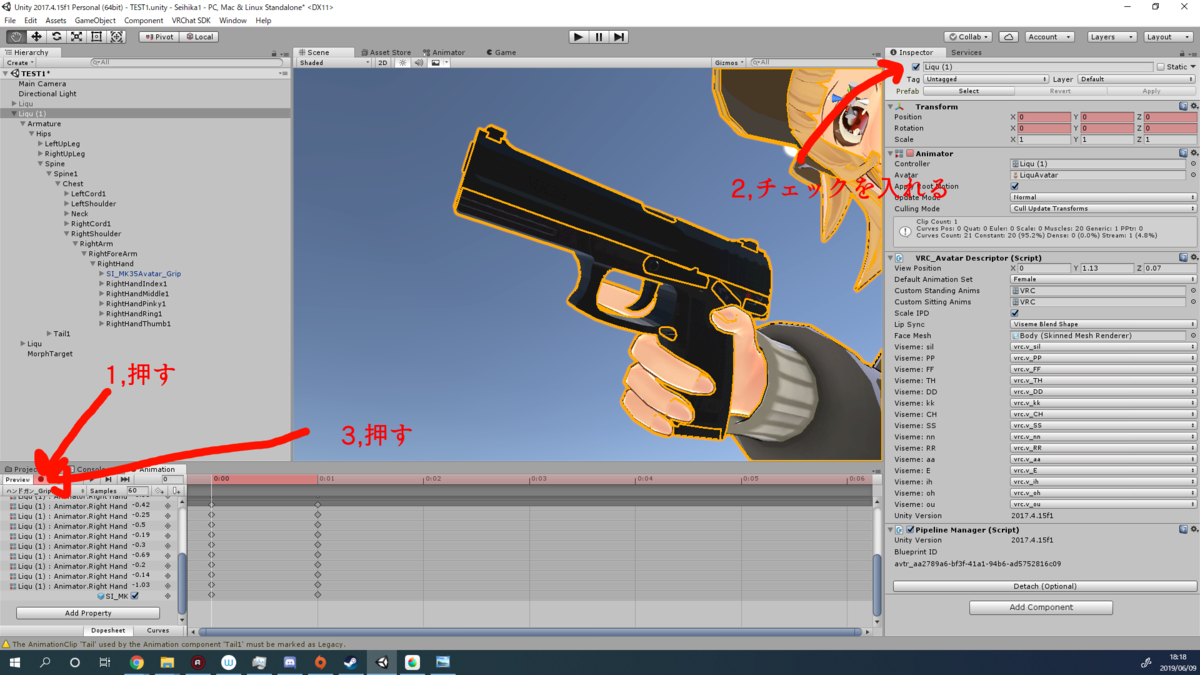Select the Rect Transform tool

click(96, 37)
